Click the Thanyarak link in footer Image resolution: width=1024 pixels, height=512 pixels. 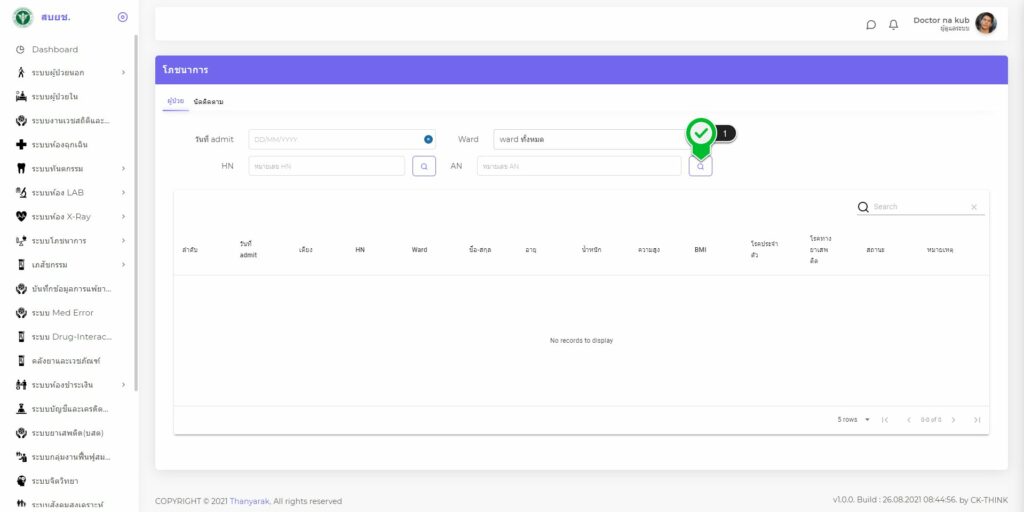pos(249,501)
